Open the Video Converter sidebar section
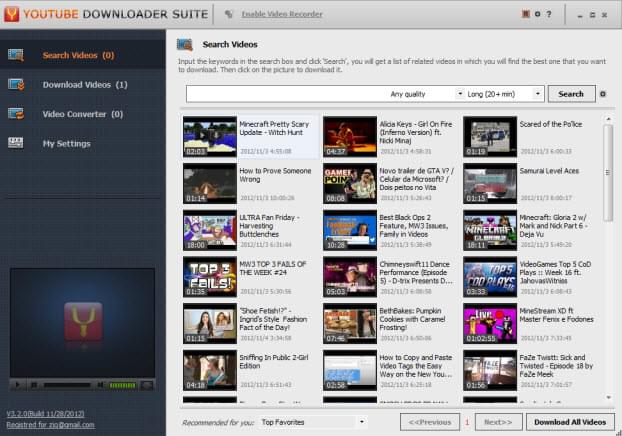 pos(83,114)
